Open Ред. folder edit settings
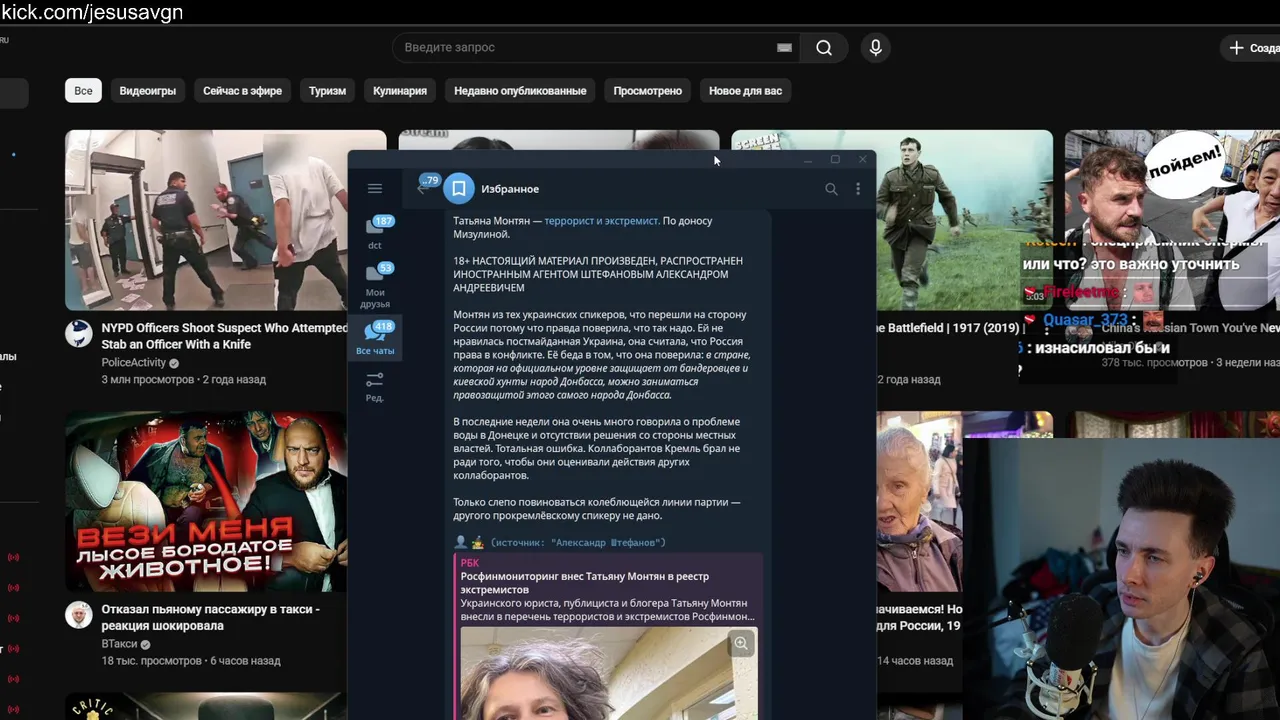The width and height of the screenshot is (1280, 720). pyautogui.click(x=375, y=386)
